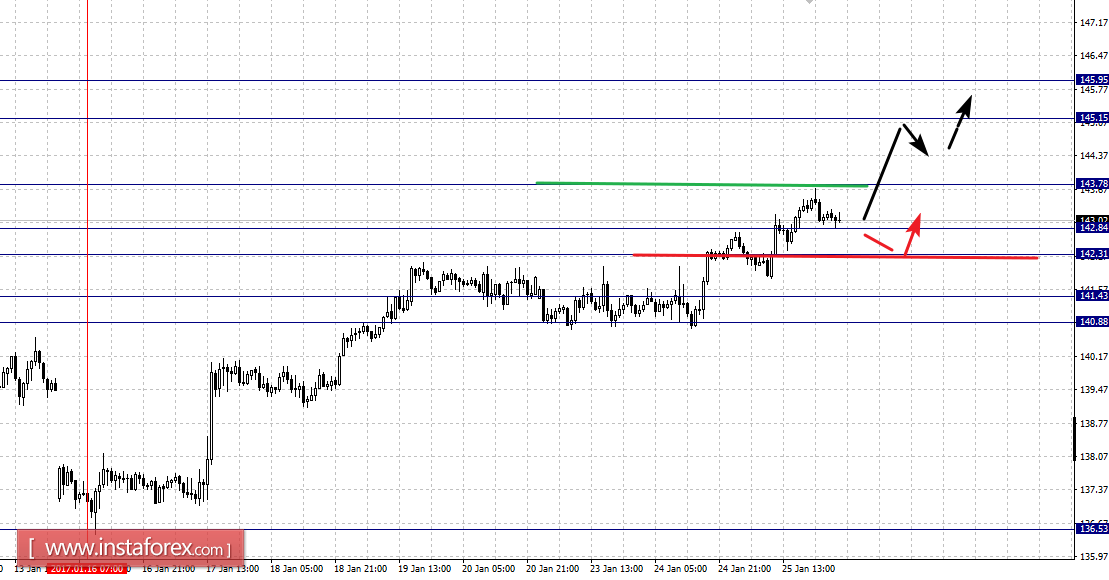Open the www.instaforex.com watermark link
Screen dimensions: 1109x580
(131, 548)
